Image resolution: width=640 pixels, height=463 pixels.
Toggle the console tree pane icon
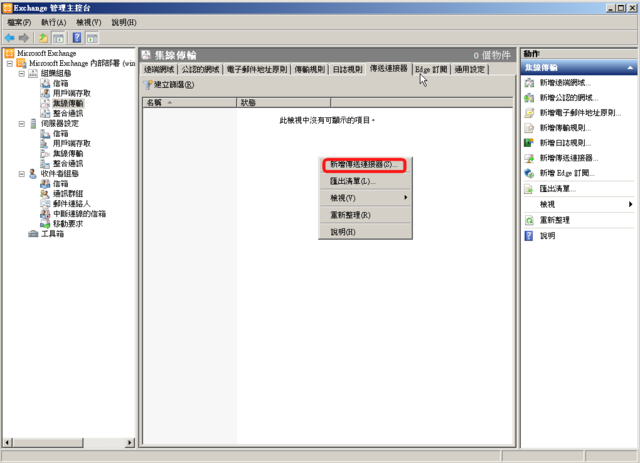(58, 38)
